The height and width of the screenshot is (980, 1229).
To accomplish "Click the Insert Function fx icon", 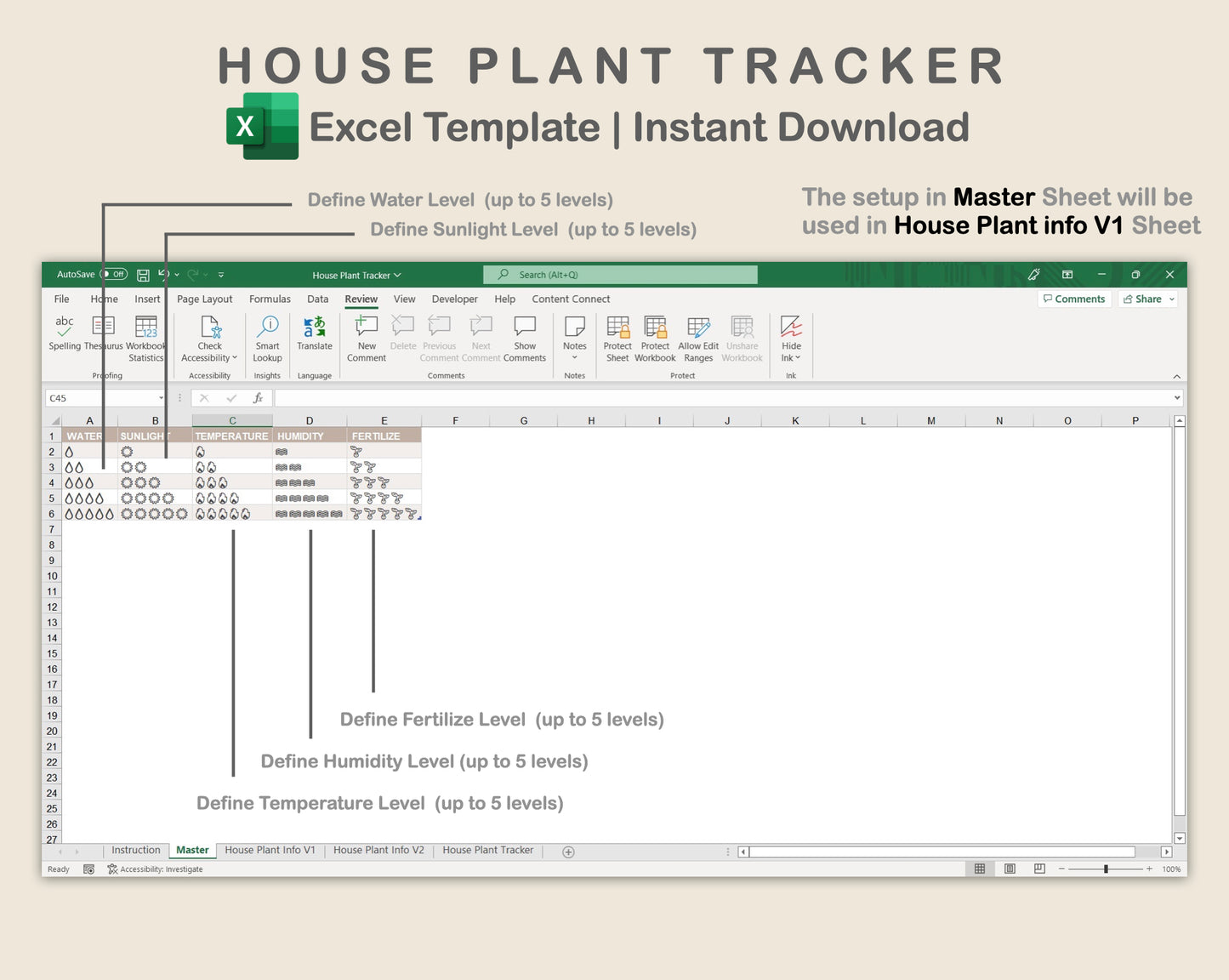I will coord(258,398).
